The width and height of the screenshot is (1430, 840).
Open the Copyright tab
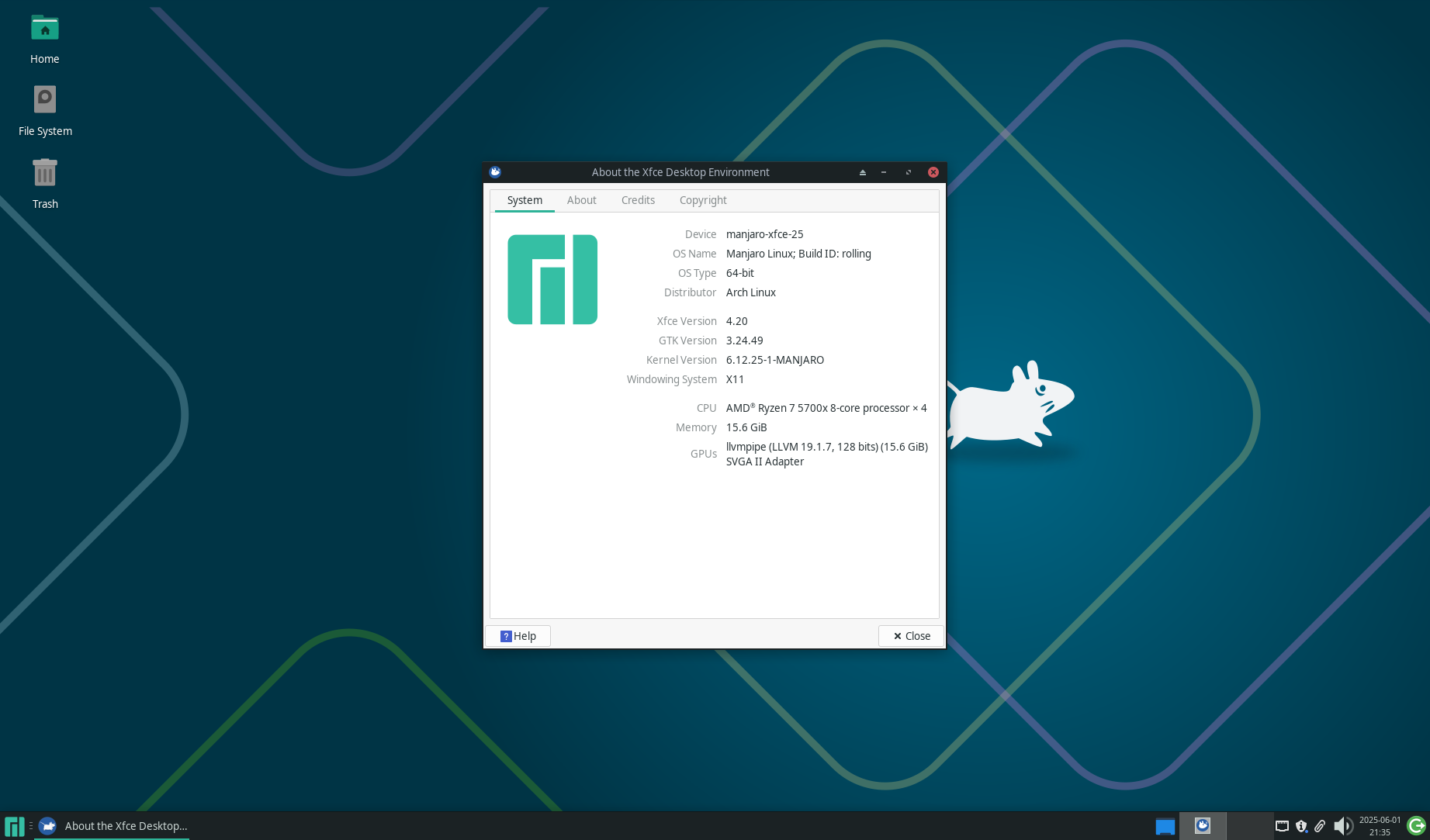pyautogui.click(x=702, y=200)
